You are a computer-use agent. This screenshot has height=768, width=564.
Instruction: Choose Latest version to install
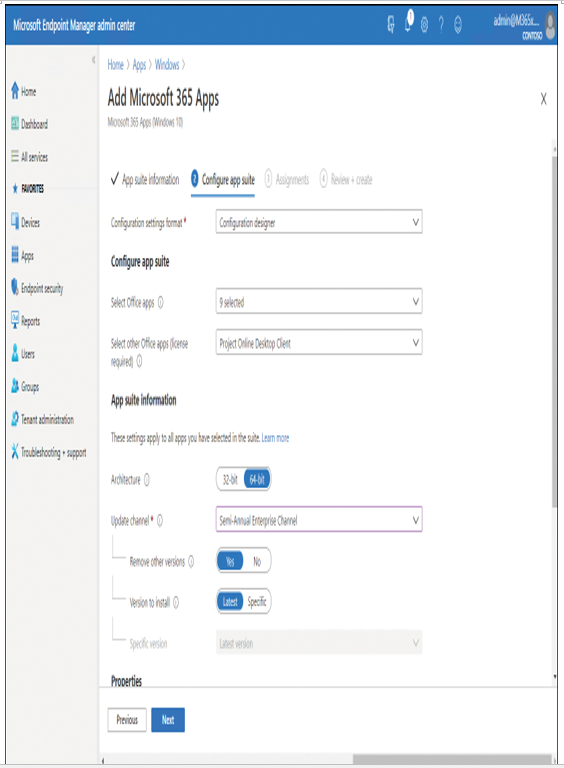coord(230,601)
